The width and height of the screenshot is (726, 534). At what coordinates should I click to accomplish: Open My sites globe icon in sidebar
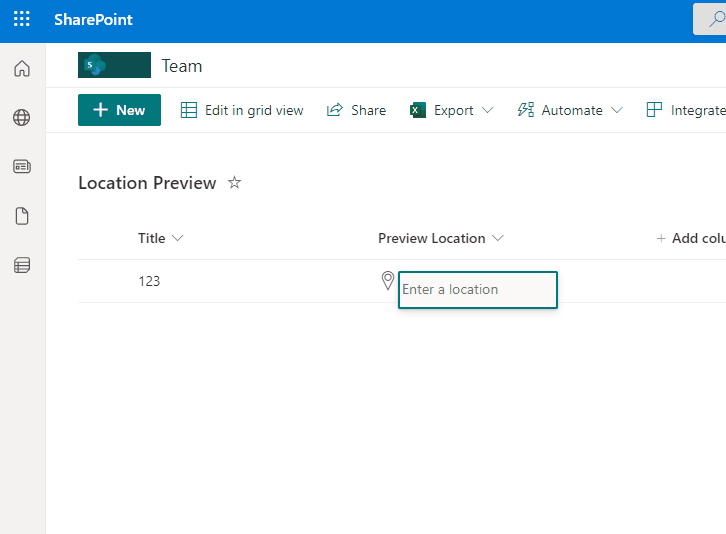22,118
